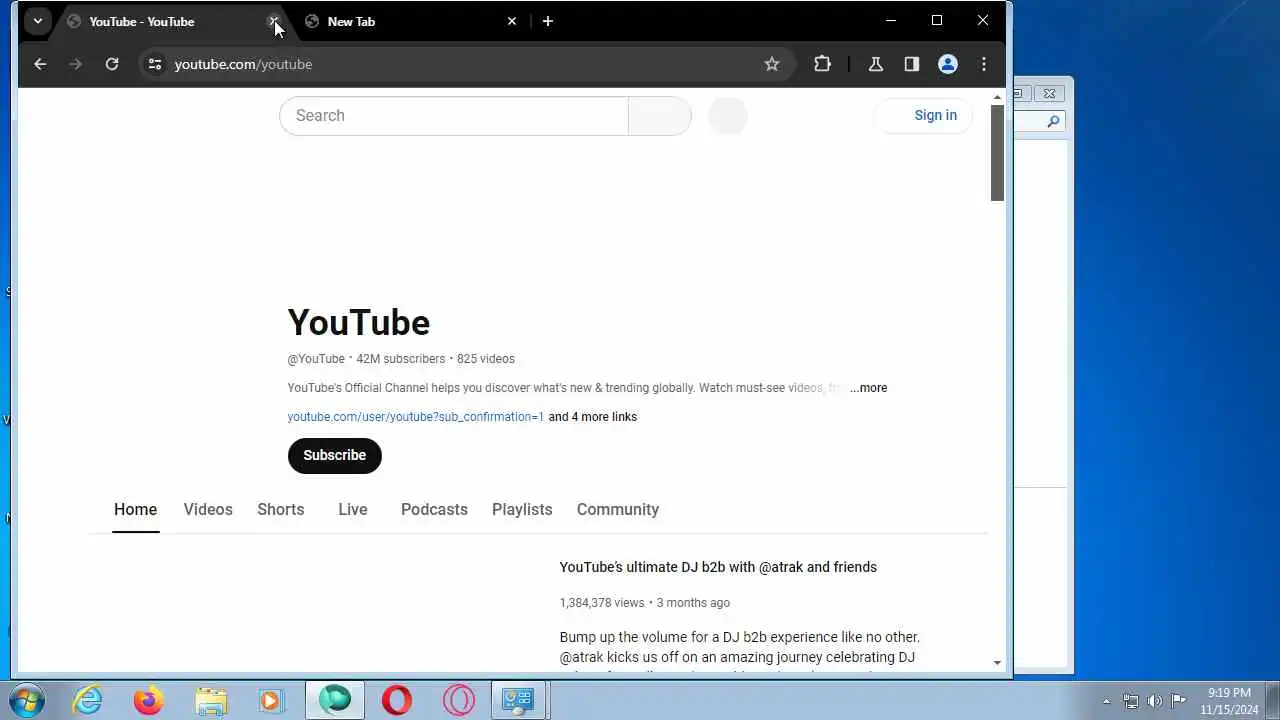Image resolution: width=1280 pixels, height=720 pixels.
Task: Open the Playlists channel tab
Action: 522,510
